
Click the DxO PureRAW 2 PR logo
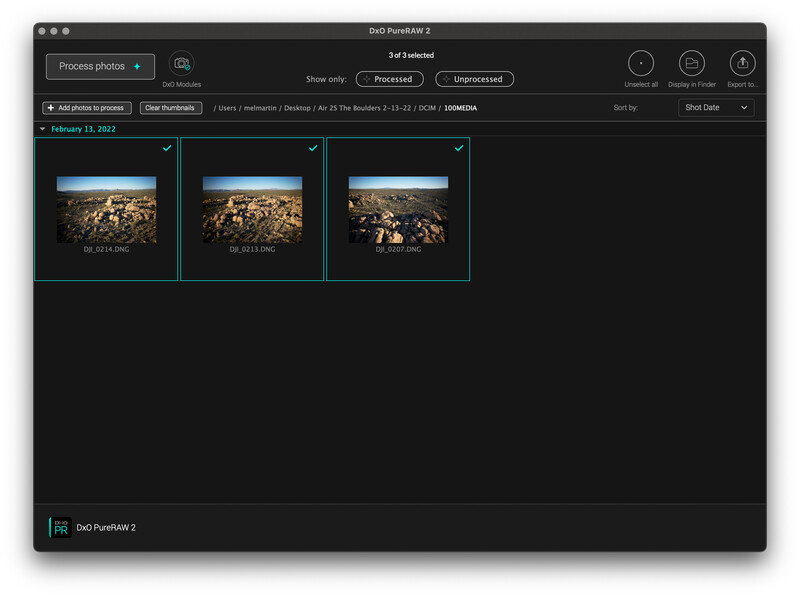[60, 528]
